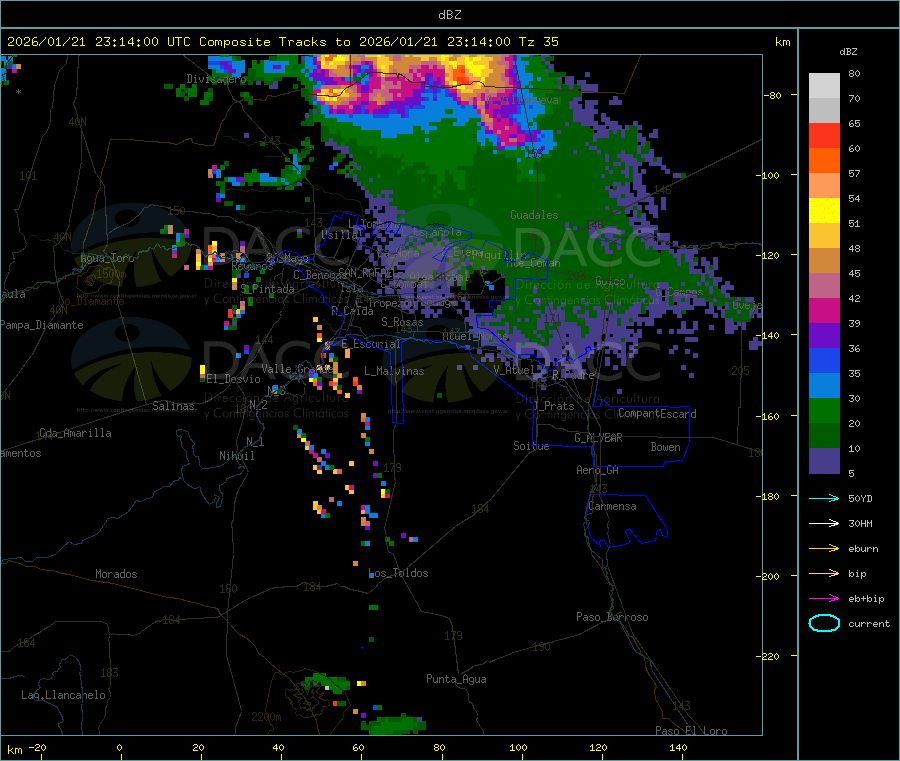This screenshot has height=761, width=900.
Task: Click the Morados place label
Action: click(x=116, y=574)
